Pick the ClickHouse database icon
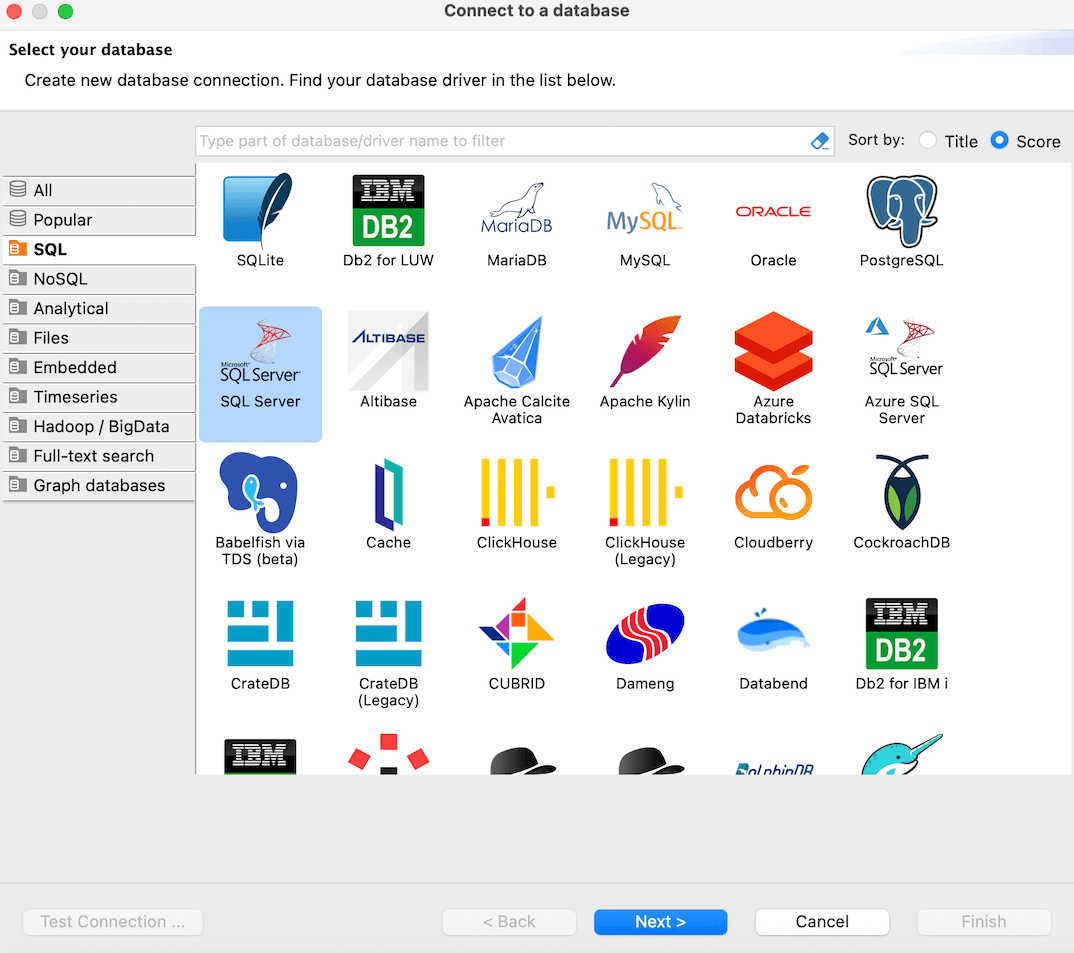Screen dimensions: 1074x953 click(516, 494)
